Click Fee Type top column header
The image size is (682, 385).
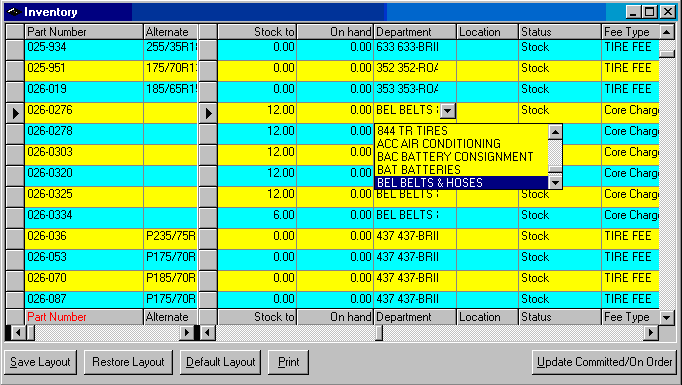[x=631, y=32]
